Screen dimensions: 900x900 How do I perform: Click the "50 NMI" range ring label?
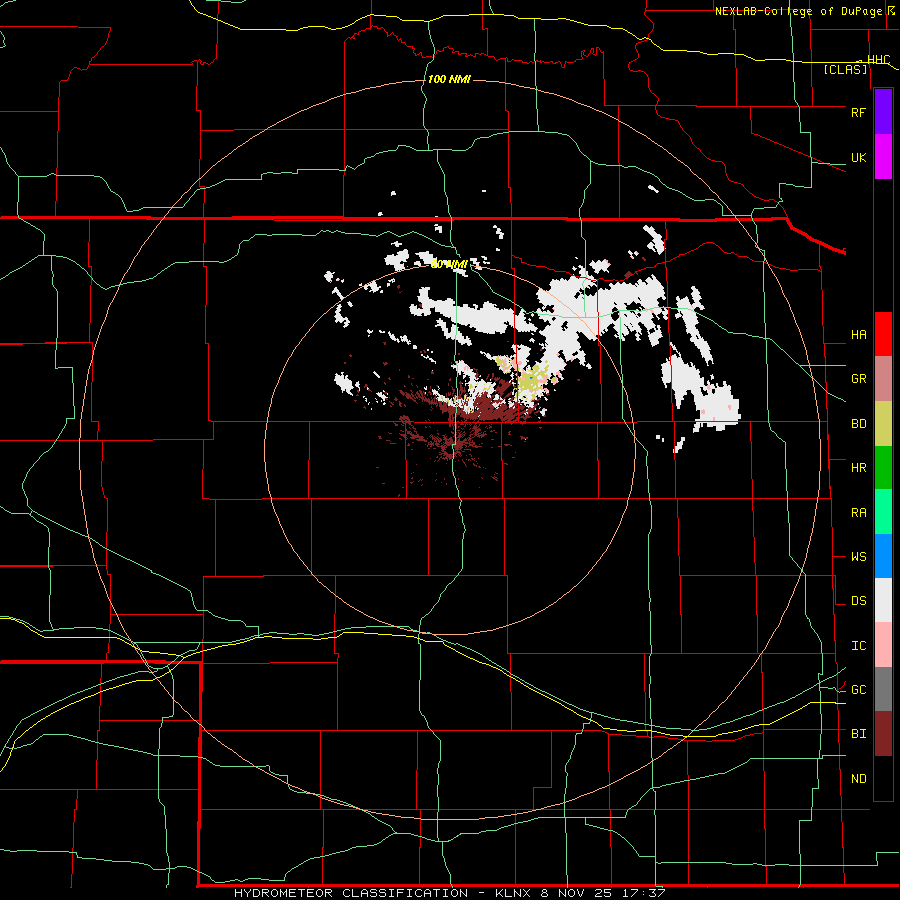[x=448, y=264]
